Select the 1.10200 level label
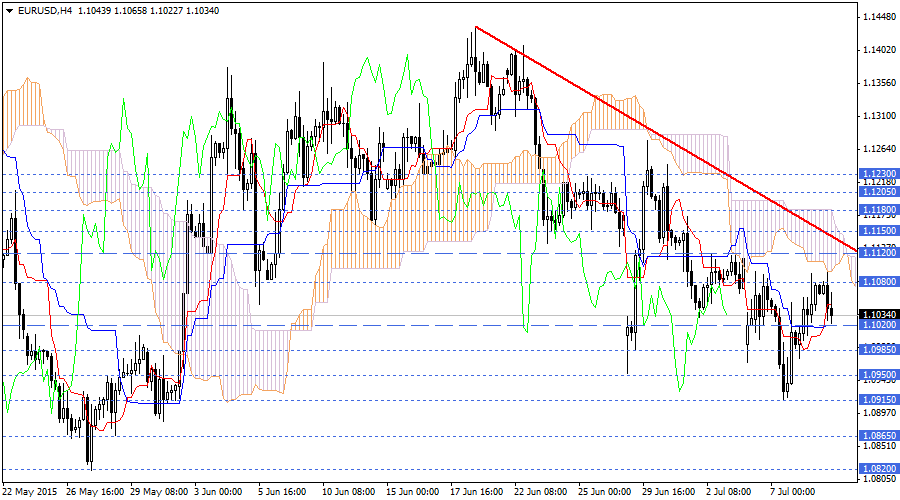This screenshot has height=500, width=900. tap(877, 326)
